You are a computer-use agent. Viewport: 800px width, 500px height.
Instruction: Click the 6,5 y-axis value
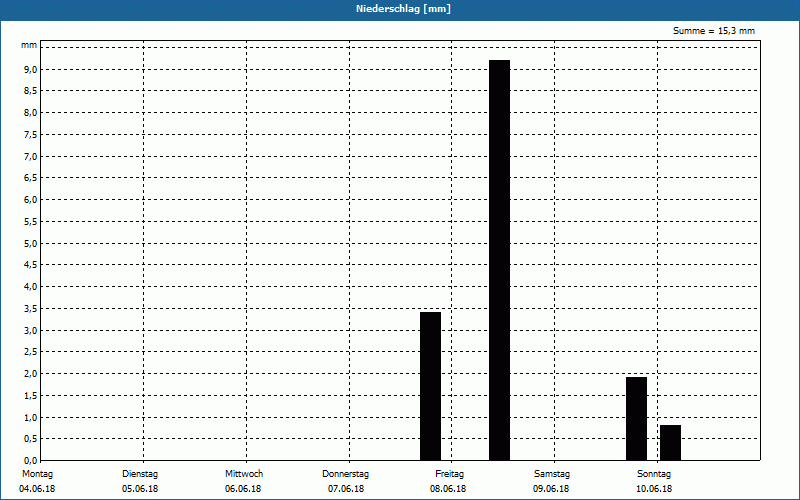(x=31, y=178)
